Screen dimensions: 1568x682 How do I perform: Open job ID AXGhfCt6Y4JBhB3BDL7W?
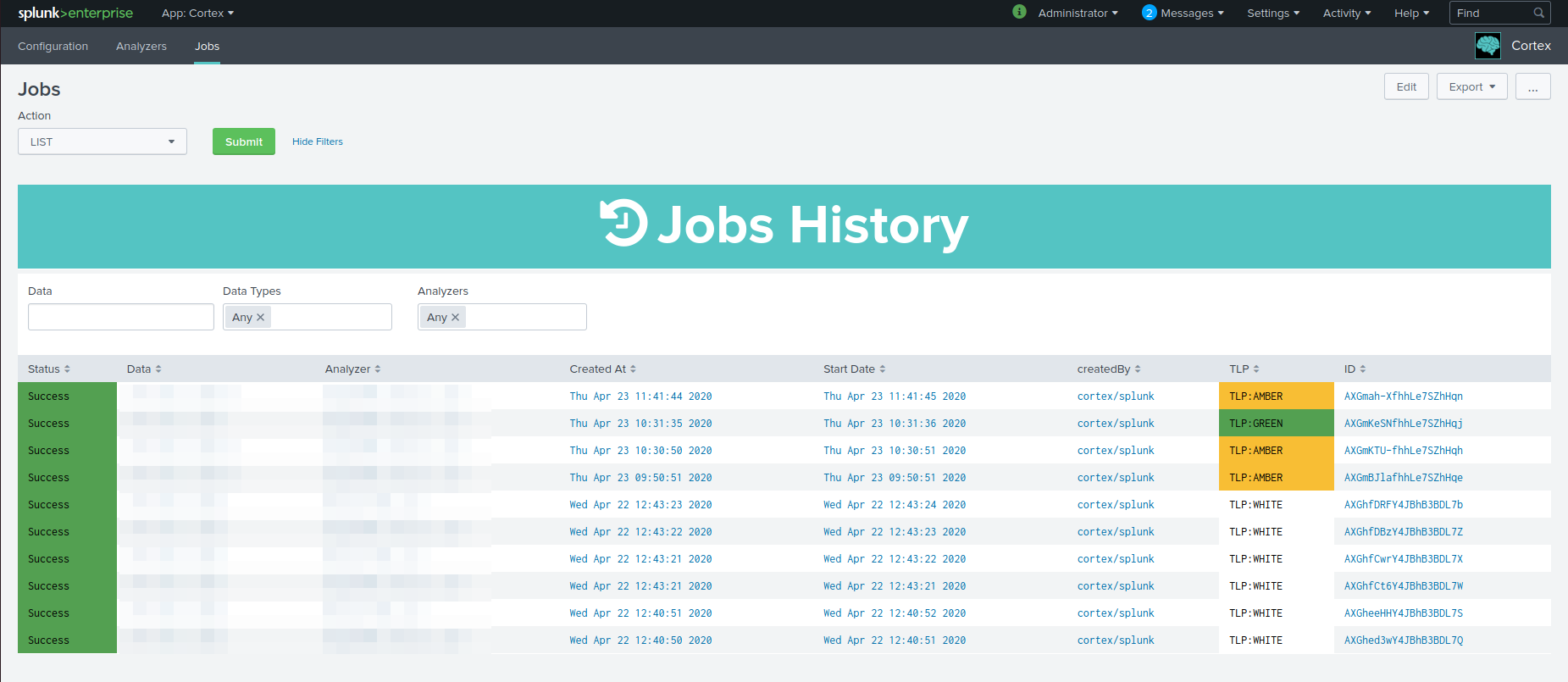point(1403,585)
